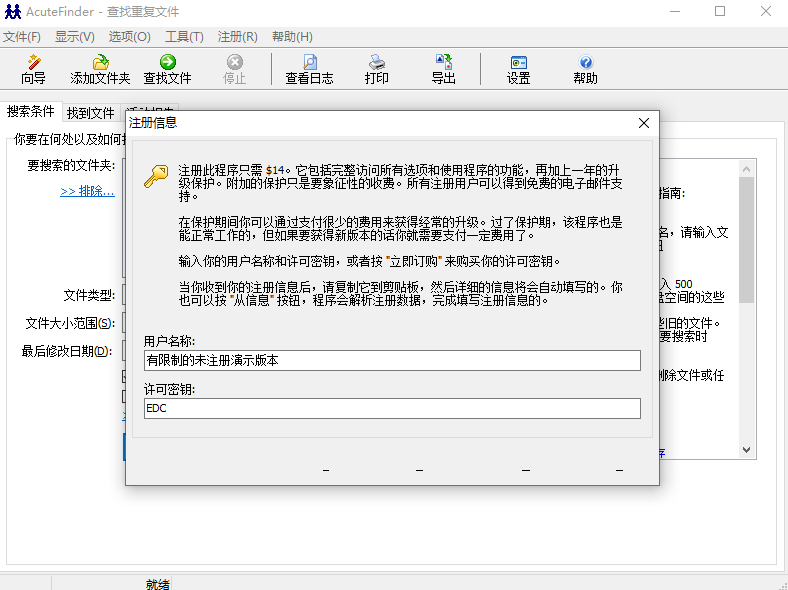Open Settings (设置) toolbar icon
Screen dimensions: 788x590
[x=519, y=62]
